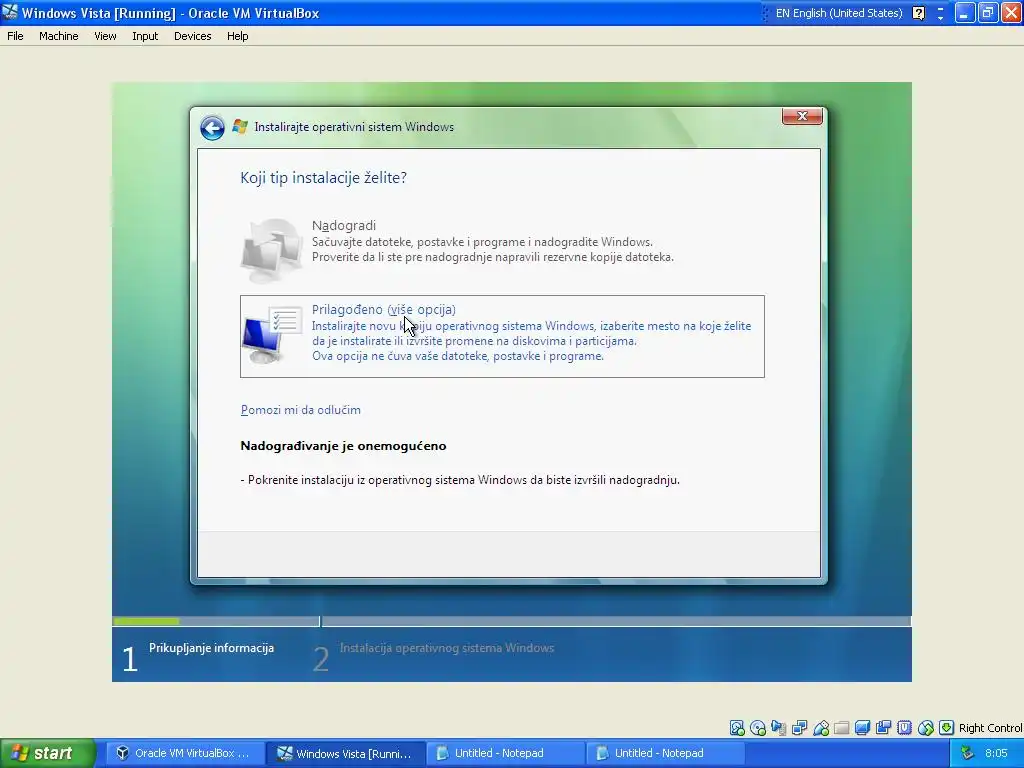Click the mouse integration status icon
Viewport: 1024px width, 768px height.
(925, 728)
